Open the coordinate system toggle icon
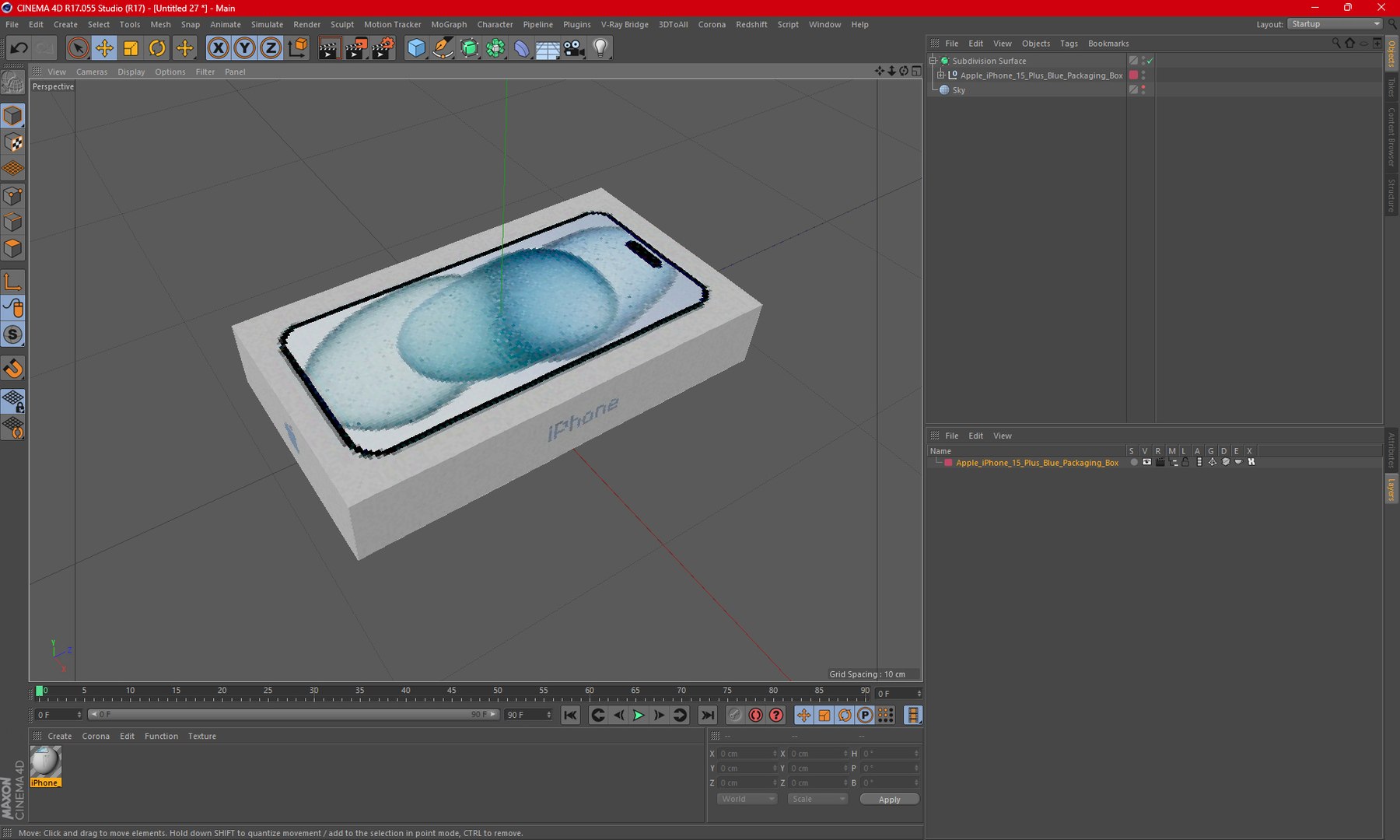Image resolution: width=1400 pixels, height=840 pixels. tap(298, 48)
